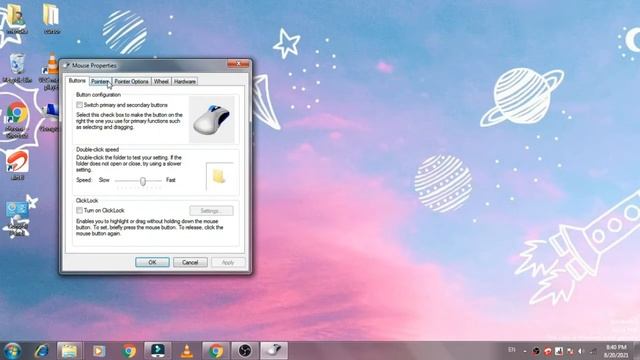The width and height of the screenshot is (640, 360).
Task: Click the volume speaker tray icon
Action: (582, 351)
